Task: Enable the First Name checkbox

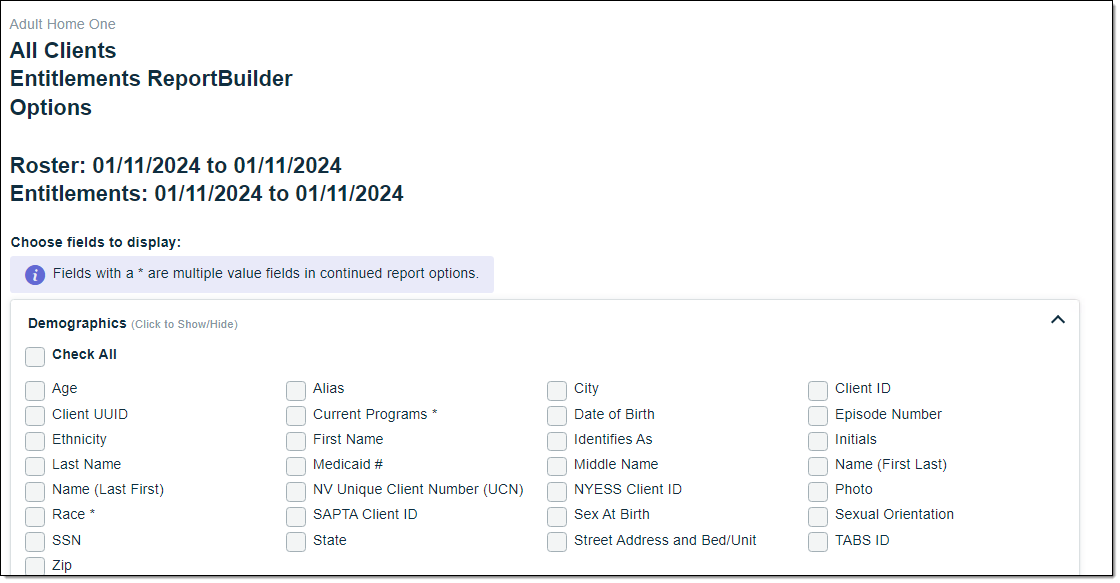Action: (296, 441)
